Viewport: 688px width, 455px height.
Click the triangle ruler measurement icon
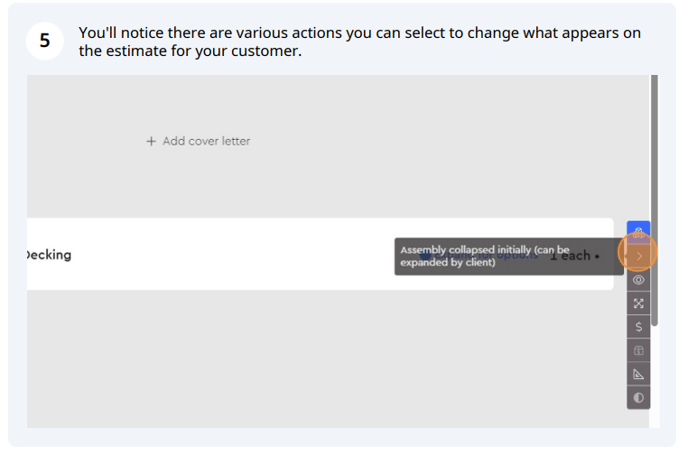(638, 374)
